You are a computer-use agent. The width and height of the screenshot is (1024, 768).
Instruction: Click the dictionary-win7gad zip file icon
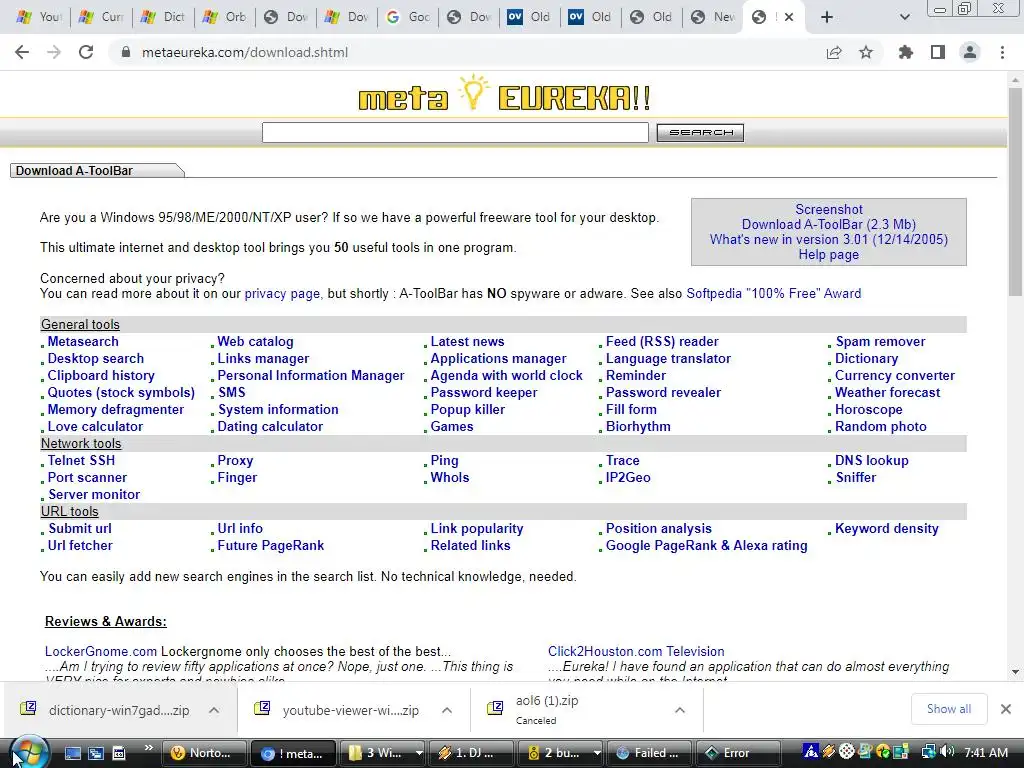point(28,709)
